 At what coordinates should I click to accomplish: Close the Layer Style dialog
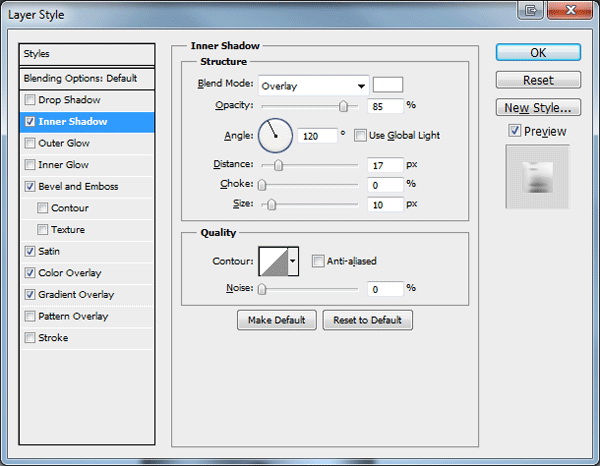[570, 10]
